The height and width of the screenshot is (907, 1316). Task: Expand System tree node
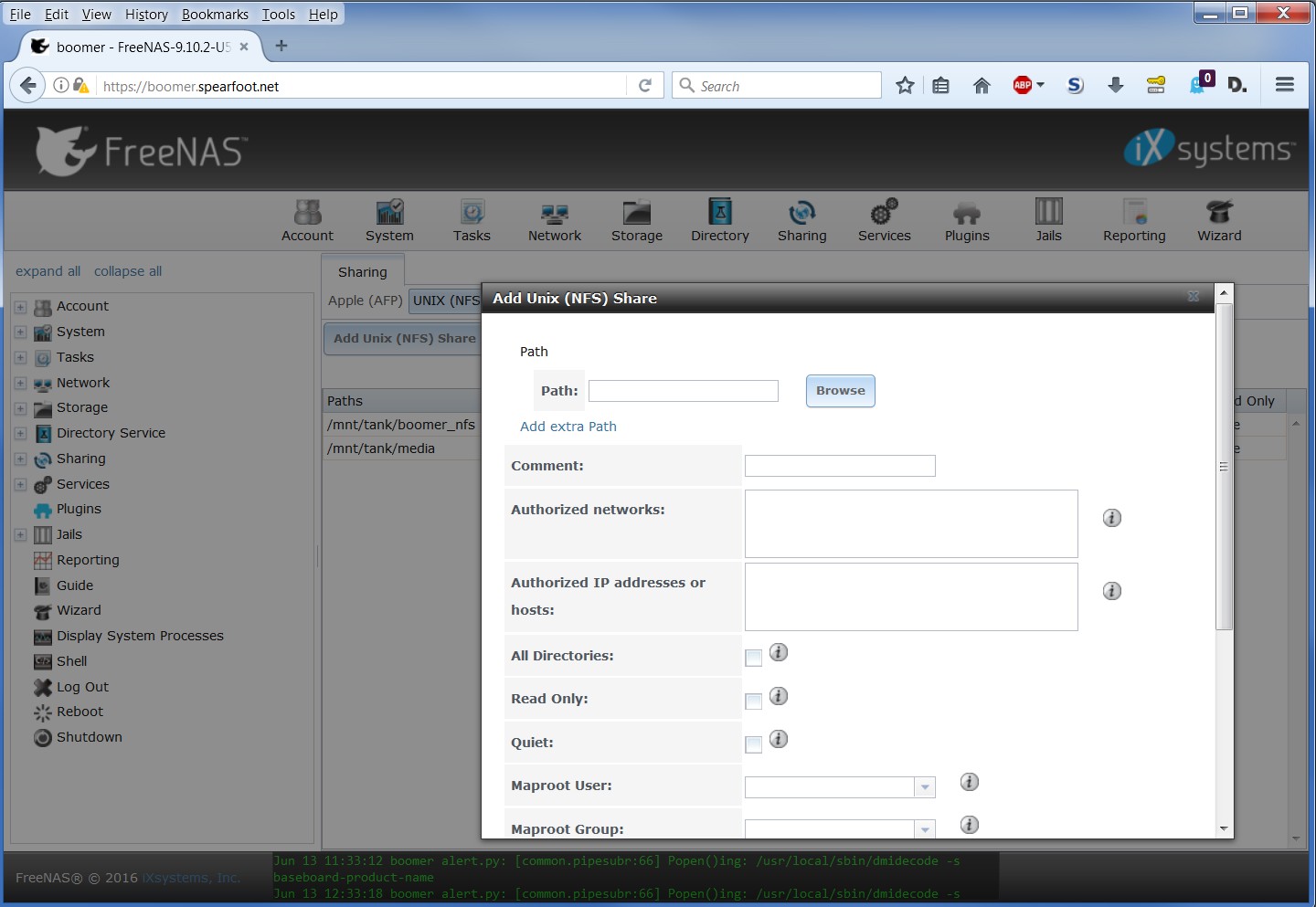coord(21,332)
